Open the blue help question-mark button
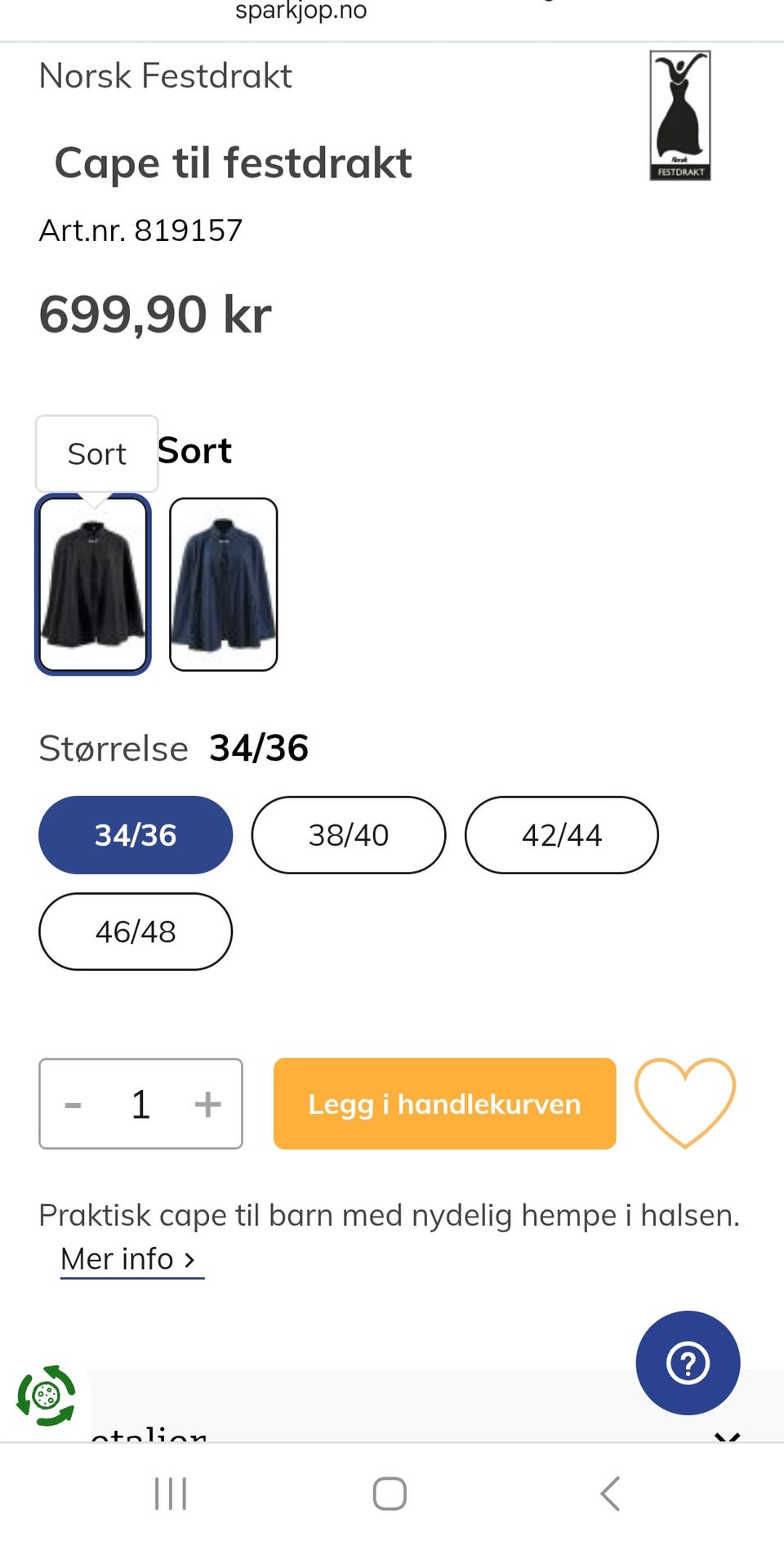 688,1362
